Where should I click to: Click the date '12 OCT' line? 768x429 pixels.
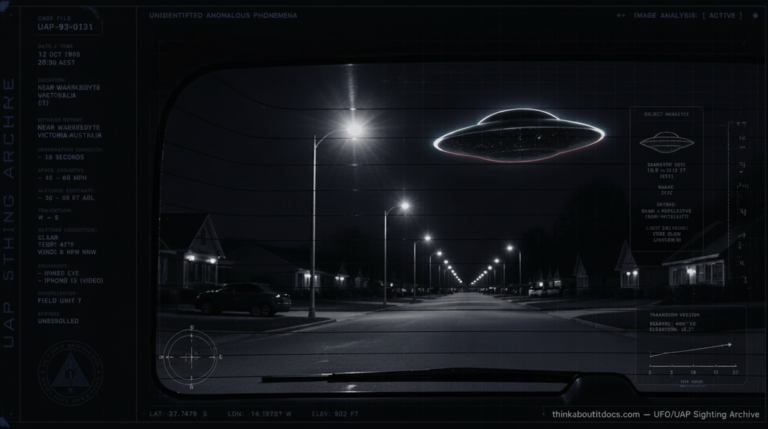coord(59,55)
